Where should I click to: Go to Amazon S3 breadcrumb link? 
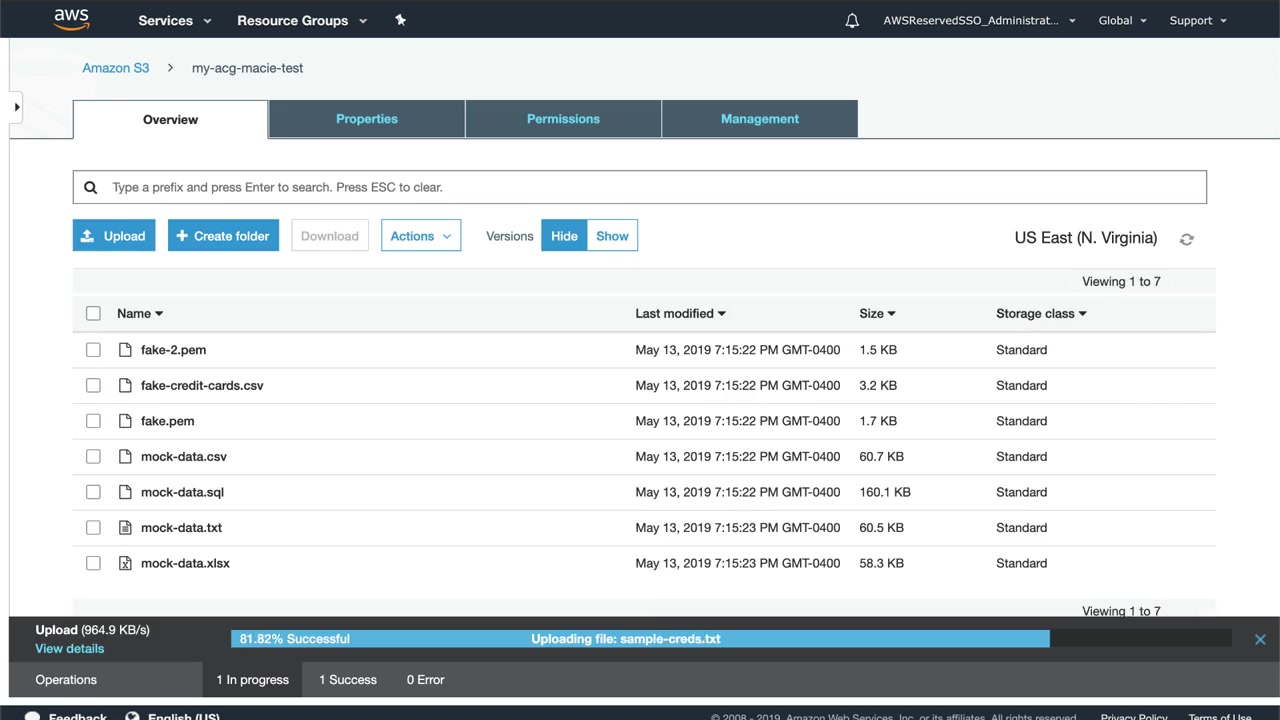(x=116, y=68)
